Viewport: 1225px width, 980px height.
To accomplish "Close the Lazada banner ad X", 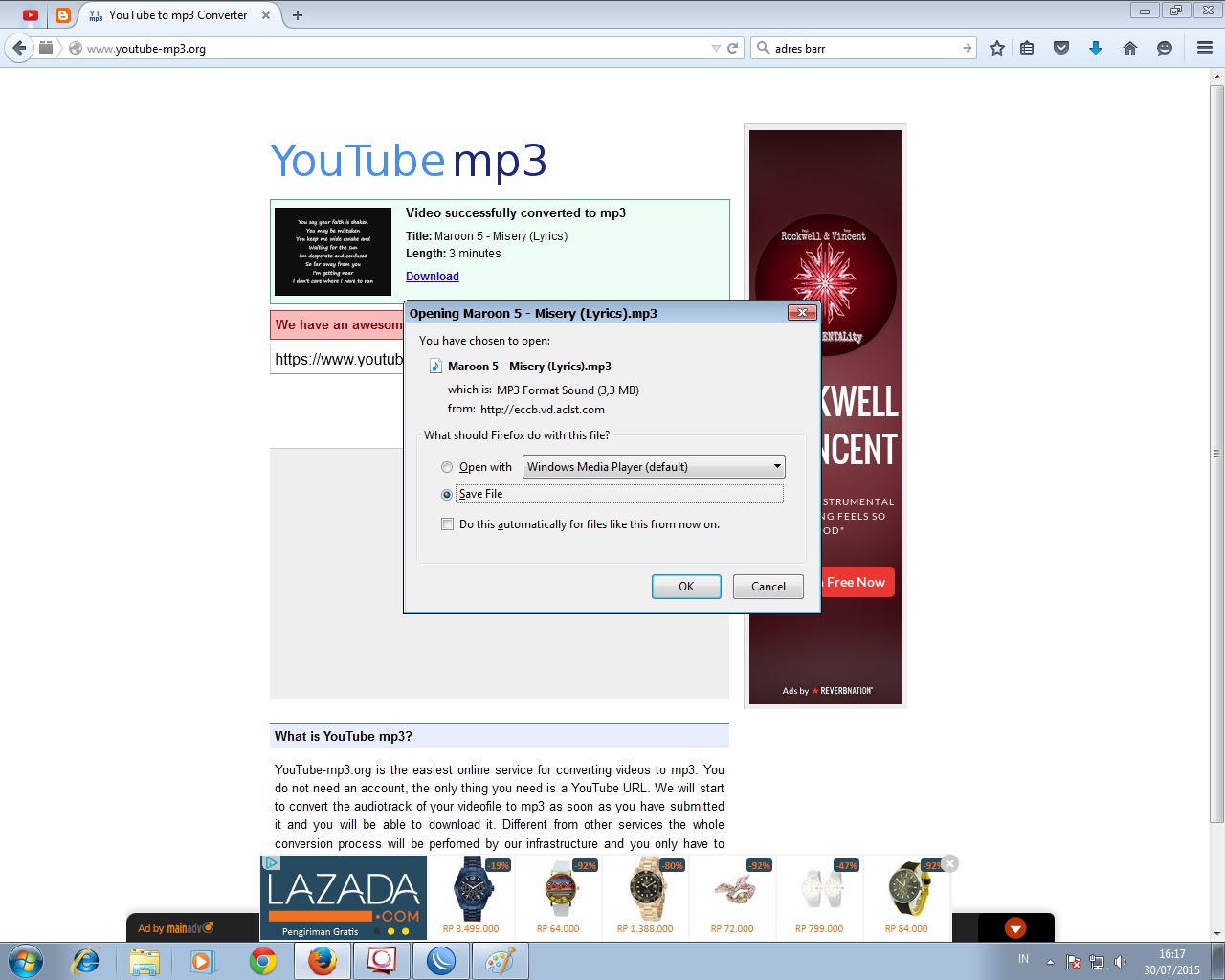I will pyautogui.click(x=949, y=863).
